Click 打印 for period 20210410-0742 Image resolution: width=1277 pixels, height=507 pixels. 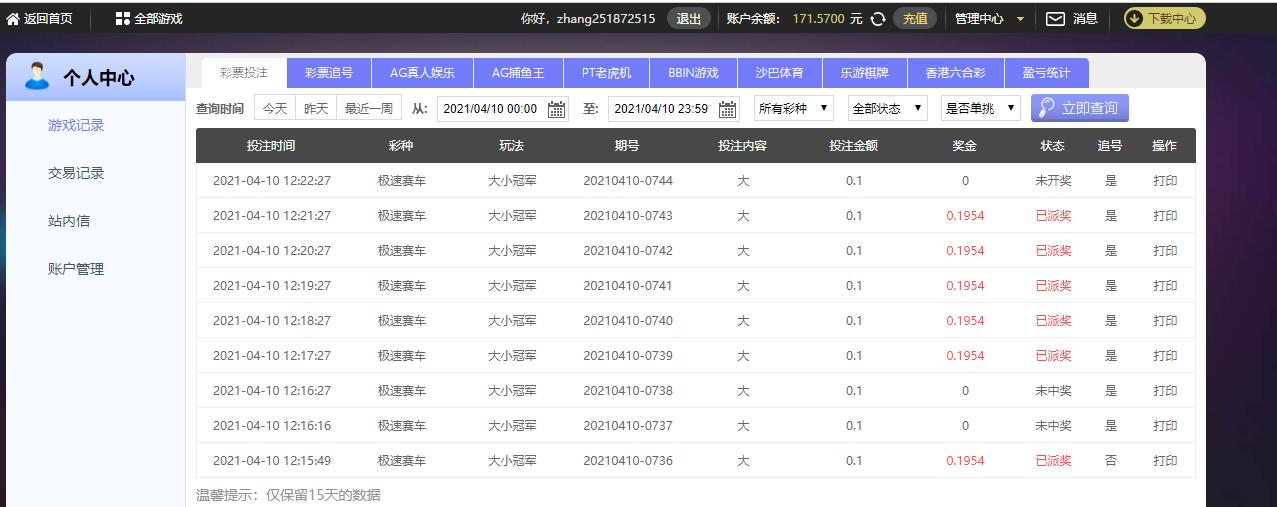tap(1165, 251)
